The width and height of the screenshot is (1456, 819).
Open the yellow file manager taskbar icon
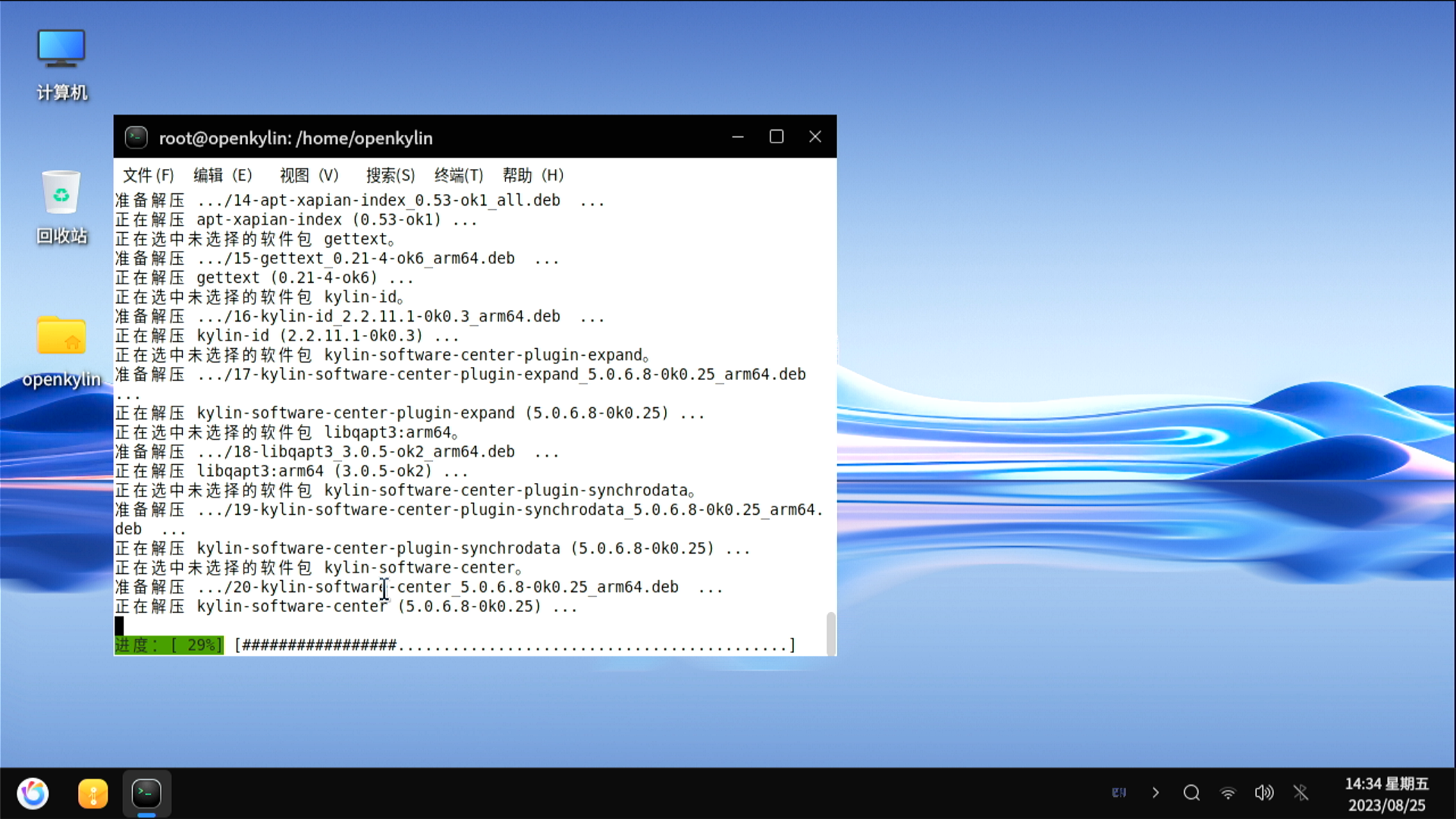93,793
